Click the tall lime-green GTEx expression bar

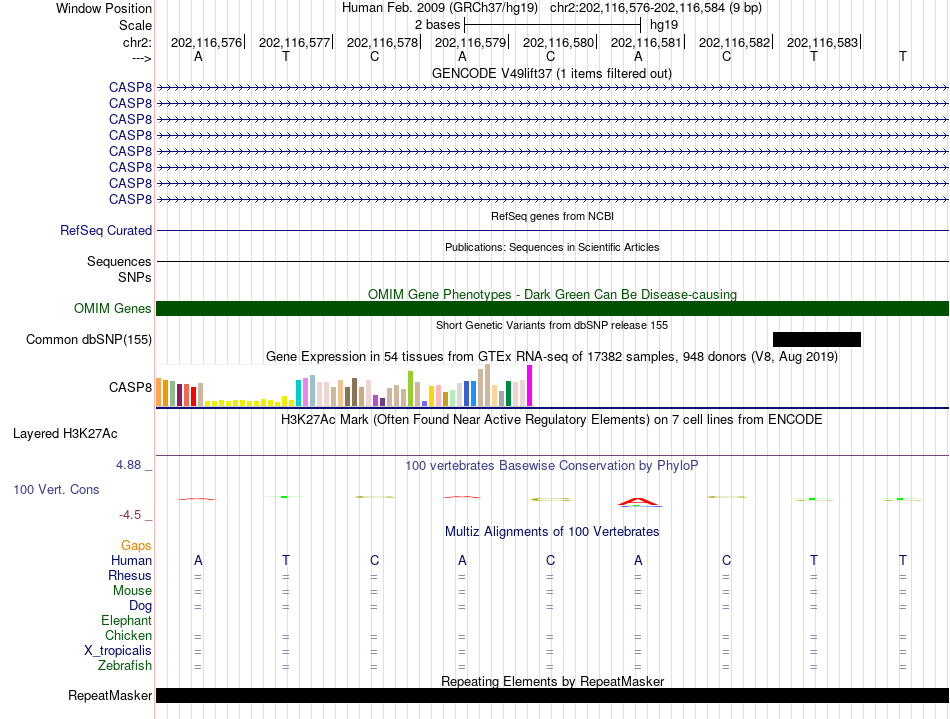coord(410,388)
